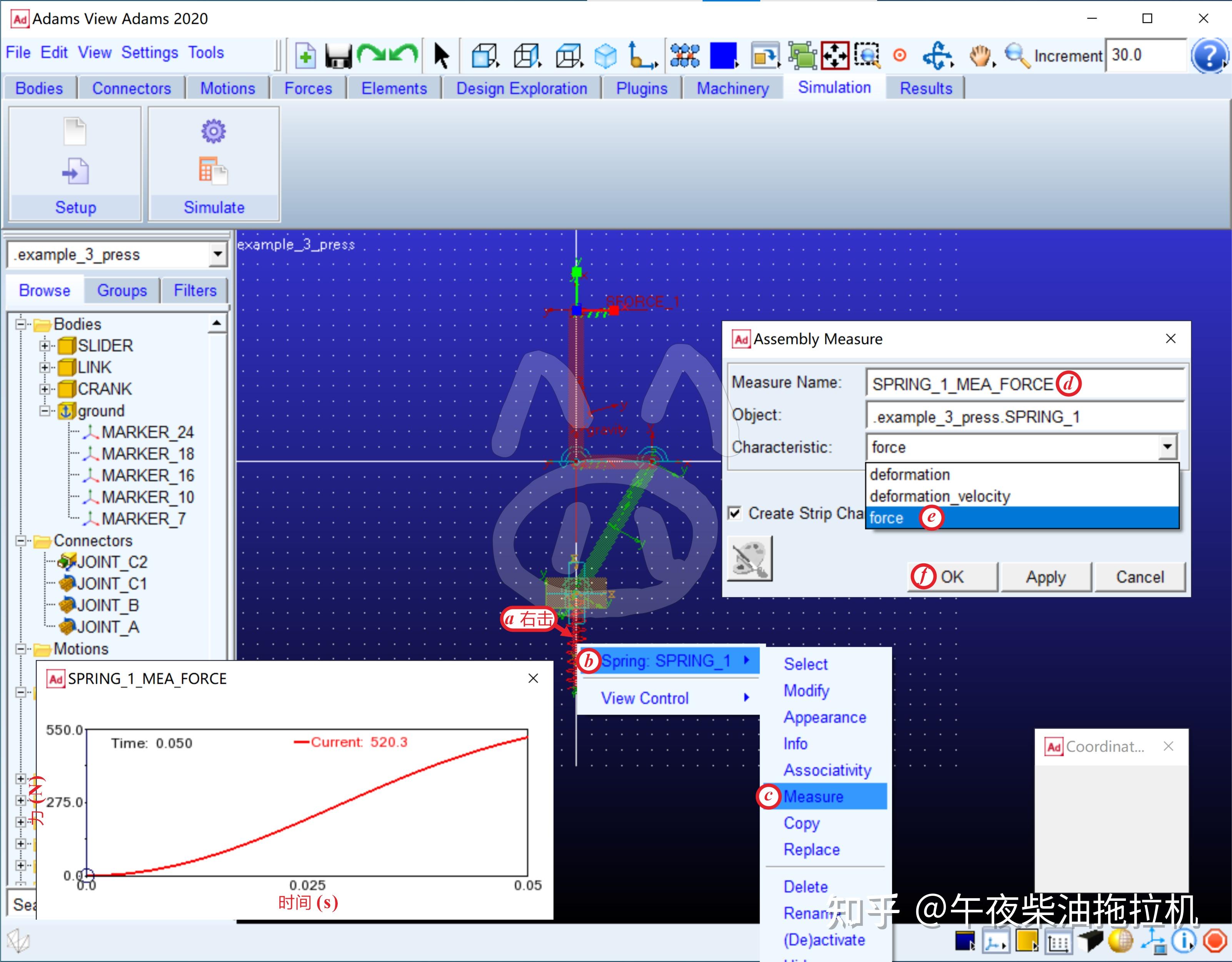Expand the CRANK body node
Image resolution: width=1232 pixels, height=962 pixels.
tap(45, 389)
